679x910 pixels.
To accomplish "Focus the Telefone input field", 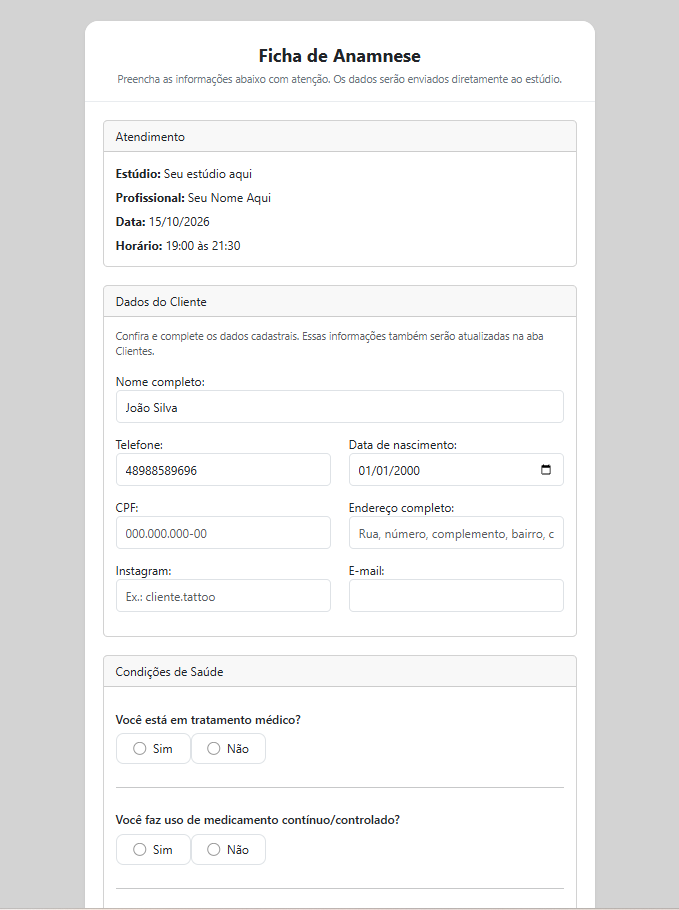I will tap(223, 470).
